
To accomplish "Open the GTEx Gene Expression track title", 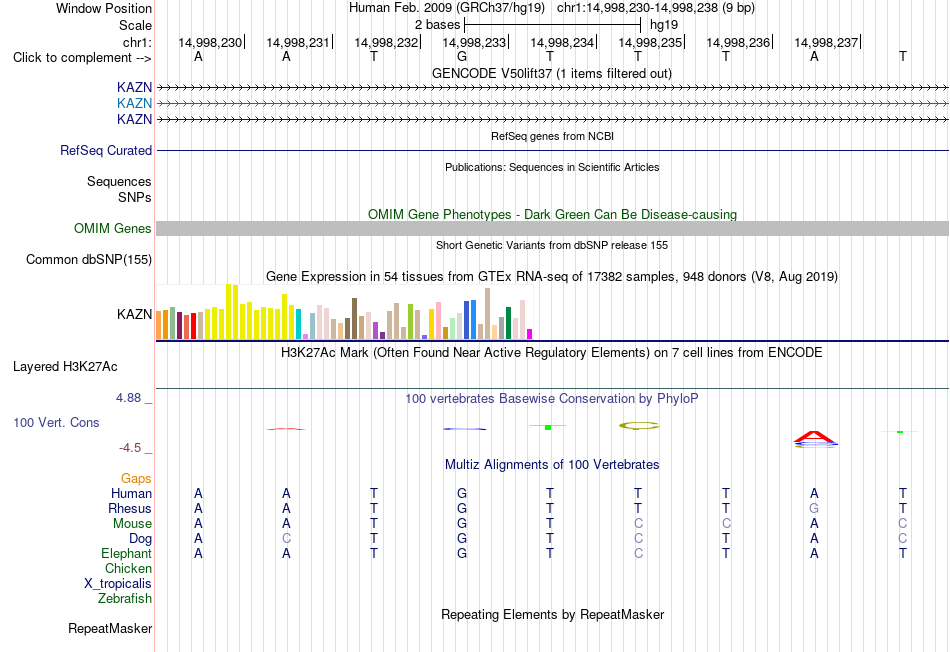I will coord(552,276).
